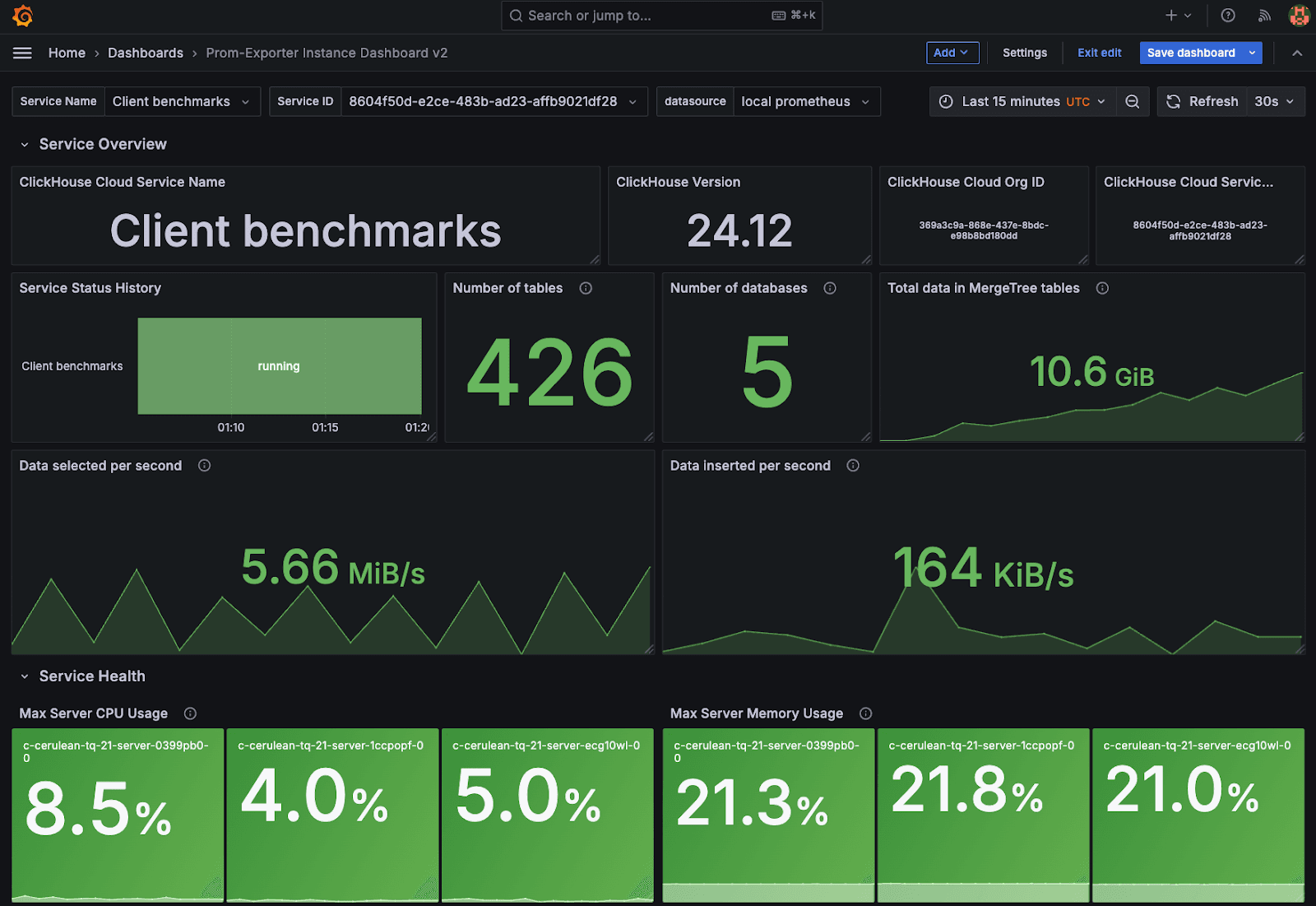The image size is (1316, 906).
Task: Click the user avatar profile icon
Action: (1299, 16)
